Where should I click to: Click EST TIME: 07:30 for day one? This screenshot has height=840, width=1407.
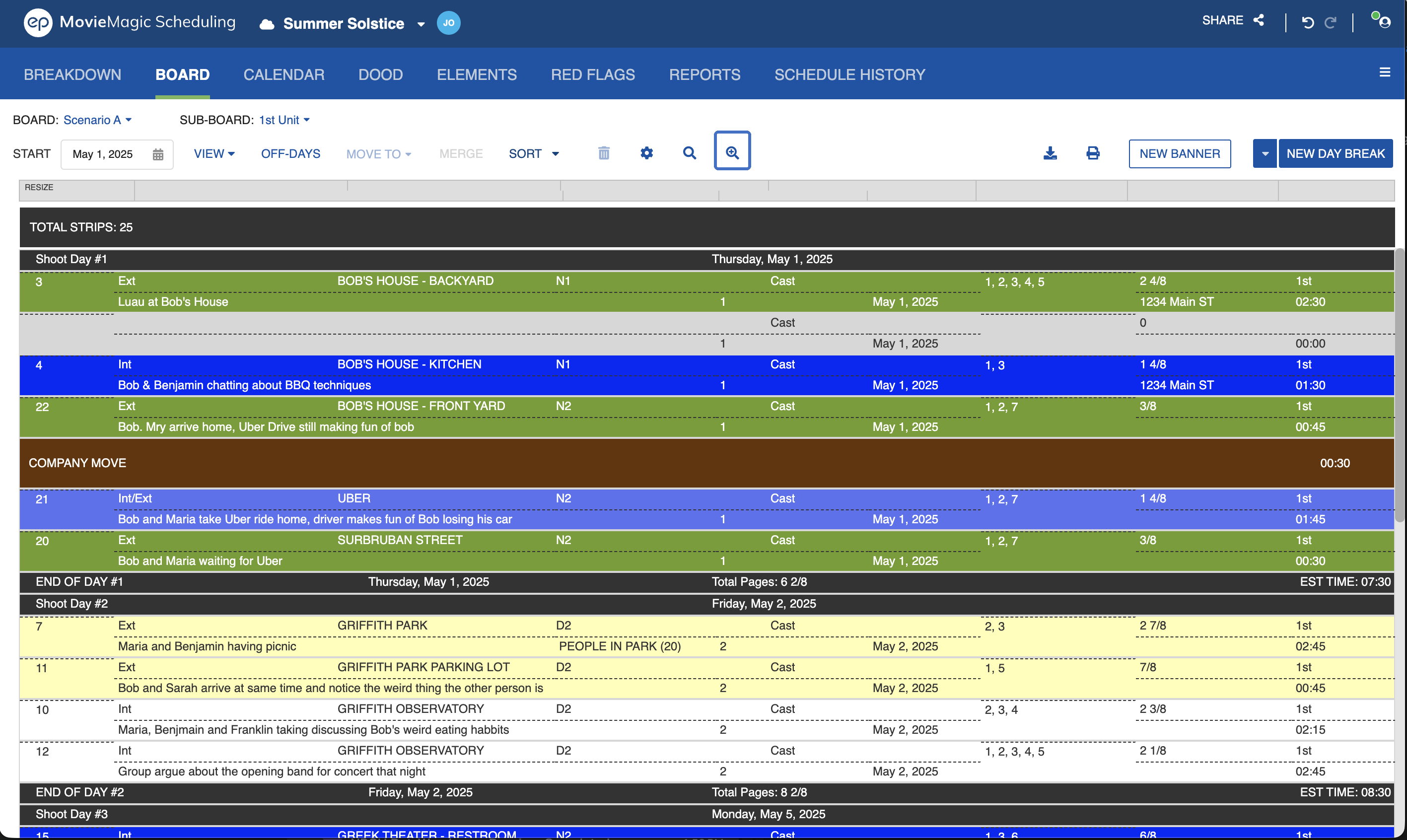coord(1345,582)
